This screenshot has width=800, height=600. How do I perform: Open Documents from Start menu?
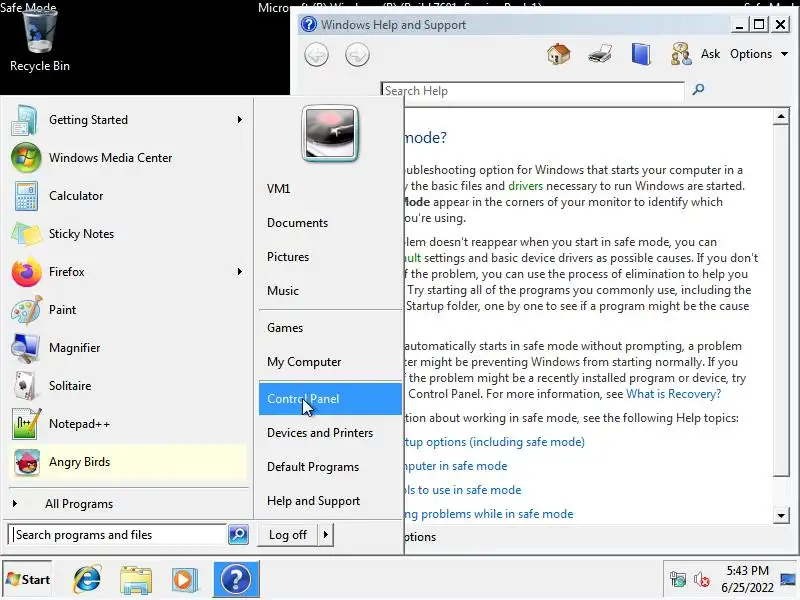pos(330,223)
